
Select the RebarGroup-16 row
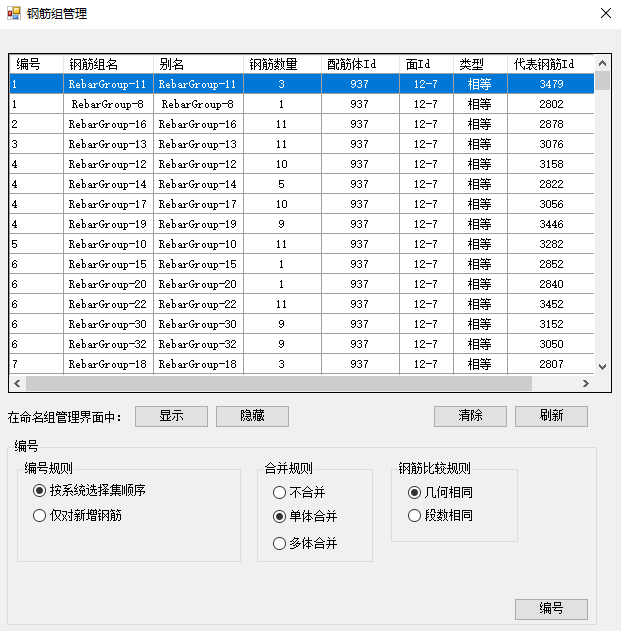point(108,124)
